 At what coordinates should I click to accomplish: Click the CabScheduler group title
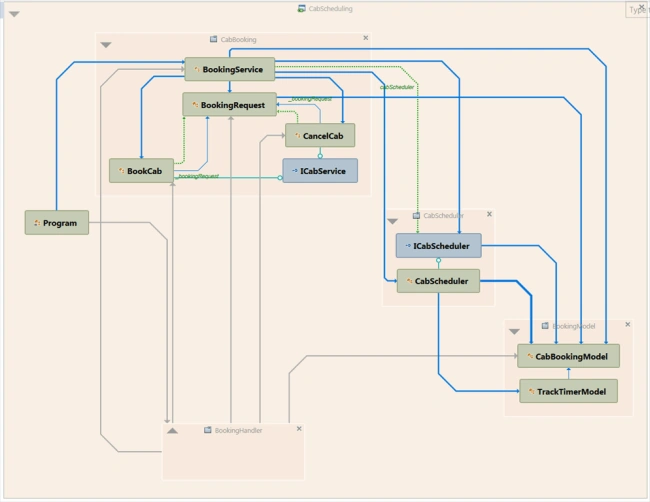444,216
